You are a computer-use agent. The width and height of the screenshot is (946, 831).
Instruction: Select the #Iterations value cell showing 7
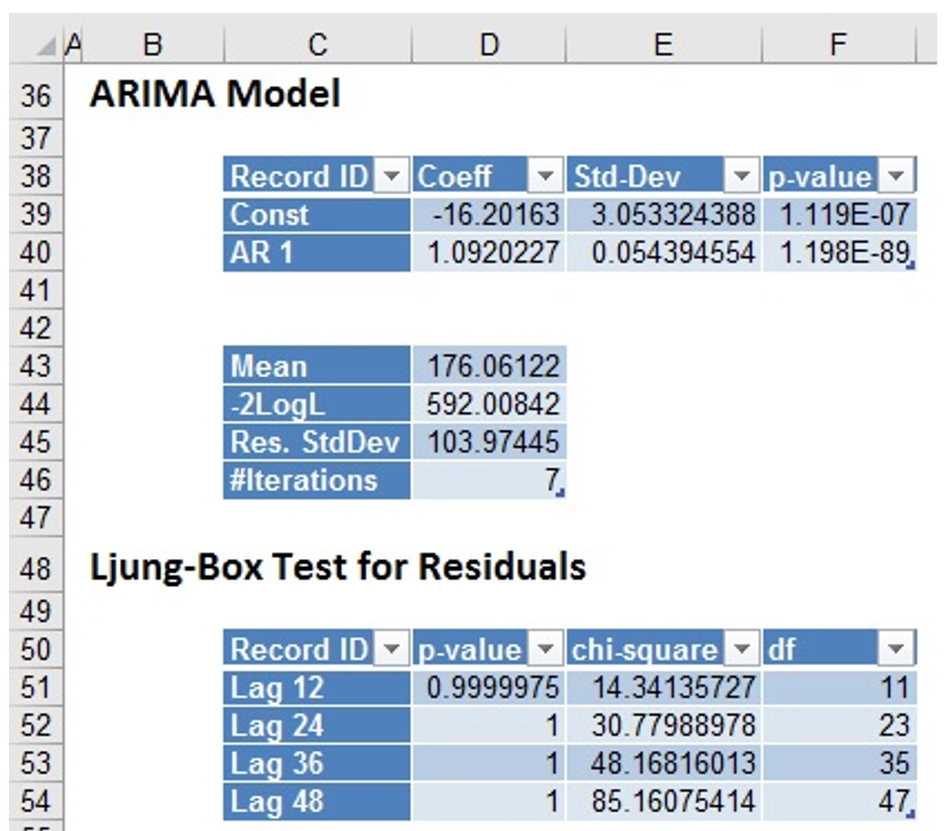[489, 480]
